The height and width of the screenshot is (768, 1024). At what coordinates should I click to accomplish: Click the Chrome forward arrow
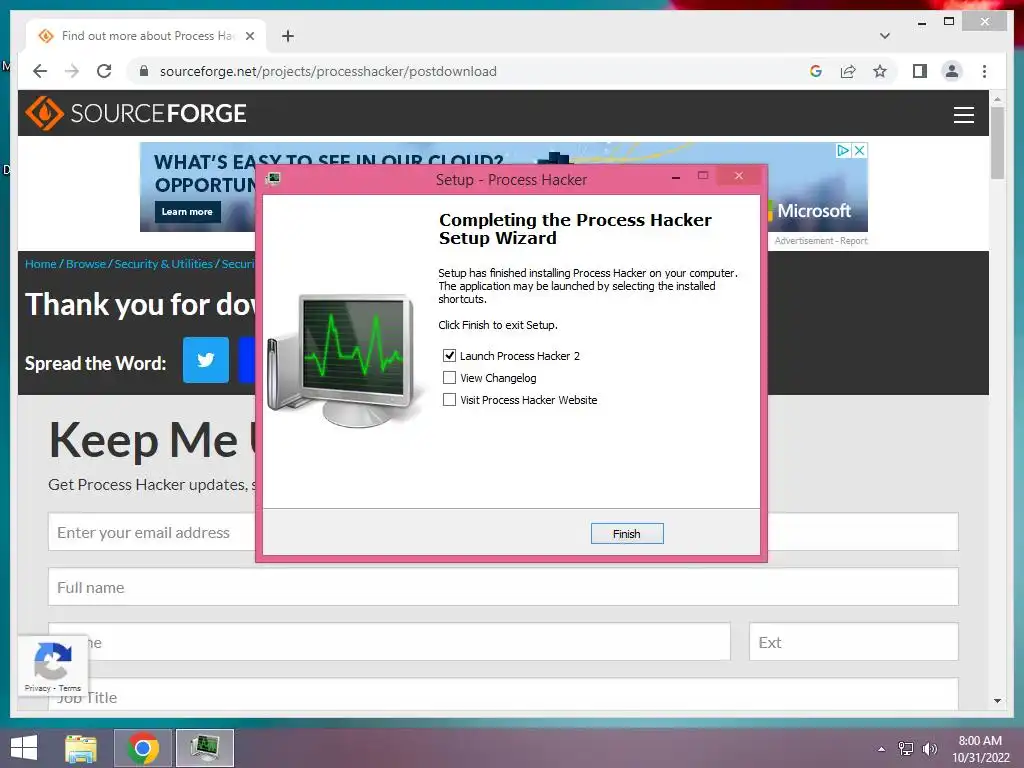72,71
